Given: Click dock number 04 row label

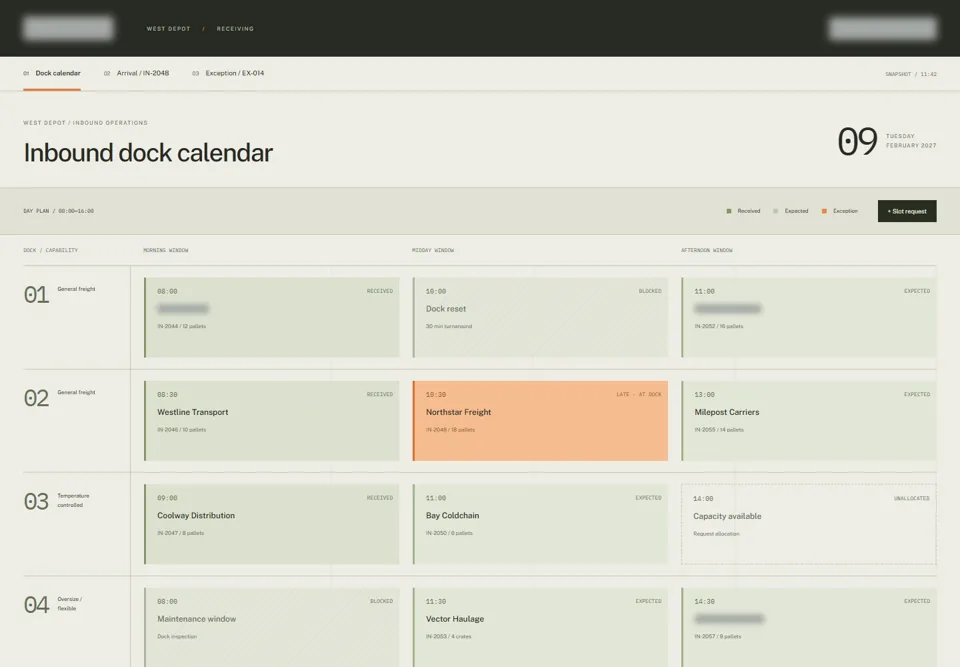Looking at the screenshot, I should [x=36, y=605].
